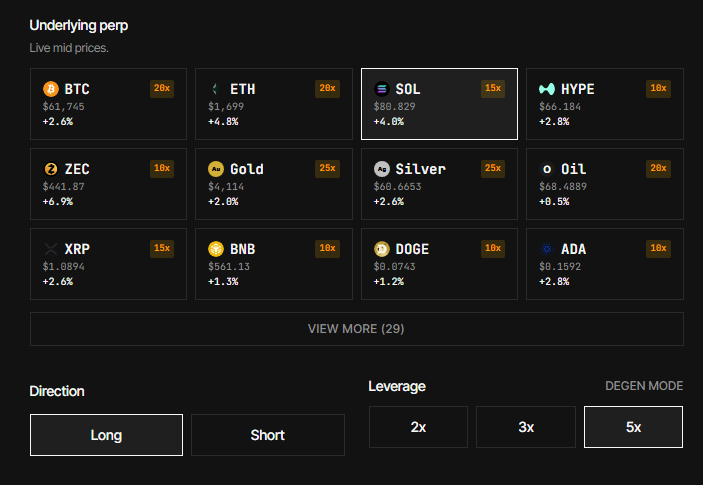Click the Bitcoin coin icon
This screenshot has width=703, height=485.
point(51,89)
